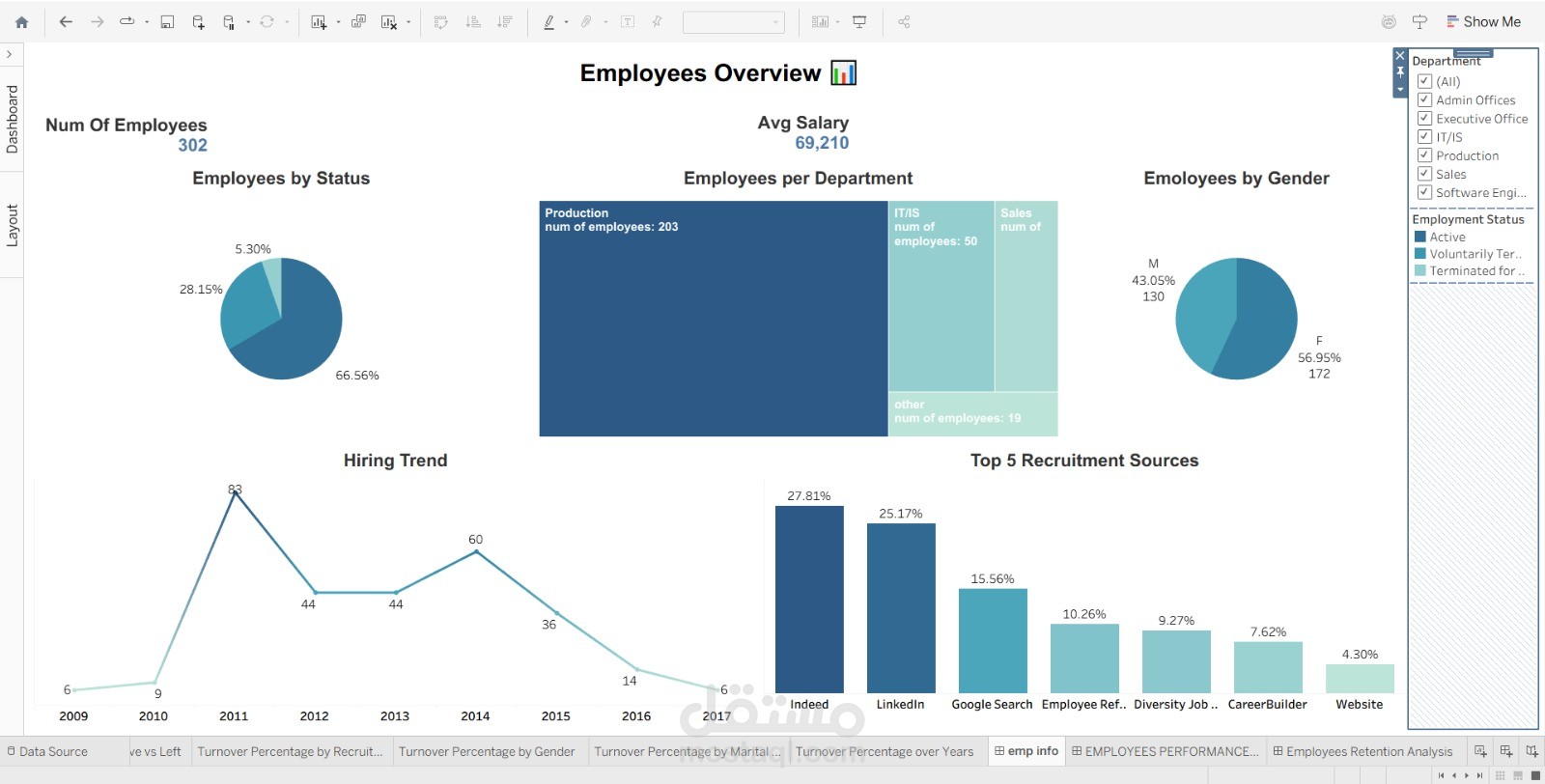Open the Tableau start page home icon
1545x784 pixels.
(x=21, y=21)
